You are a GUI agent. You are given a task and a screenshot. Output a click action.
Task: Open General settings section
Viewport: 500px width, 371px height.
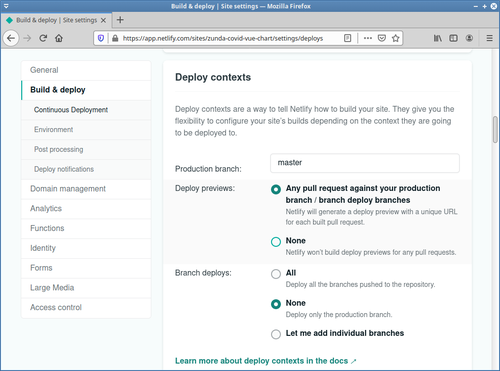coord(86,70)
